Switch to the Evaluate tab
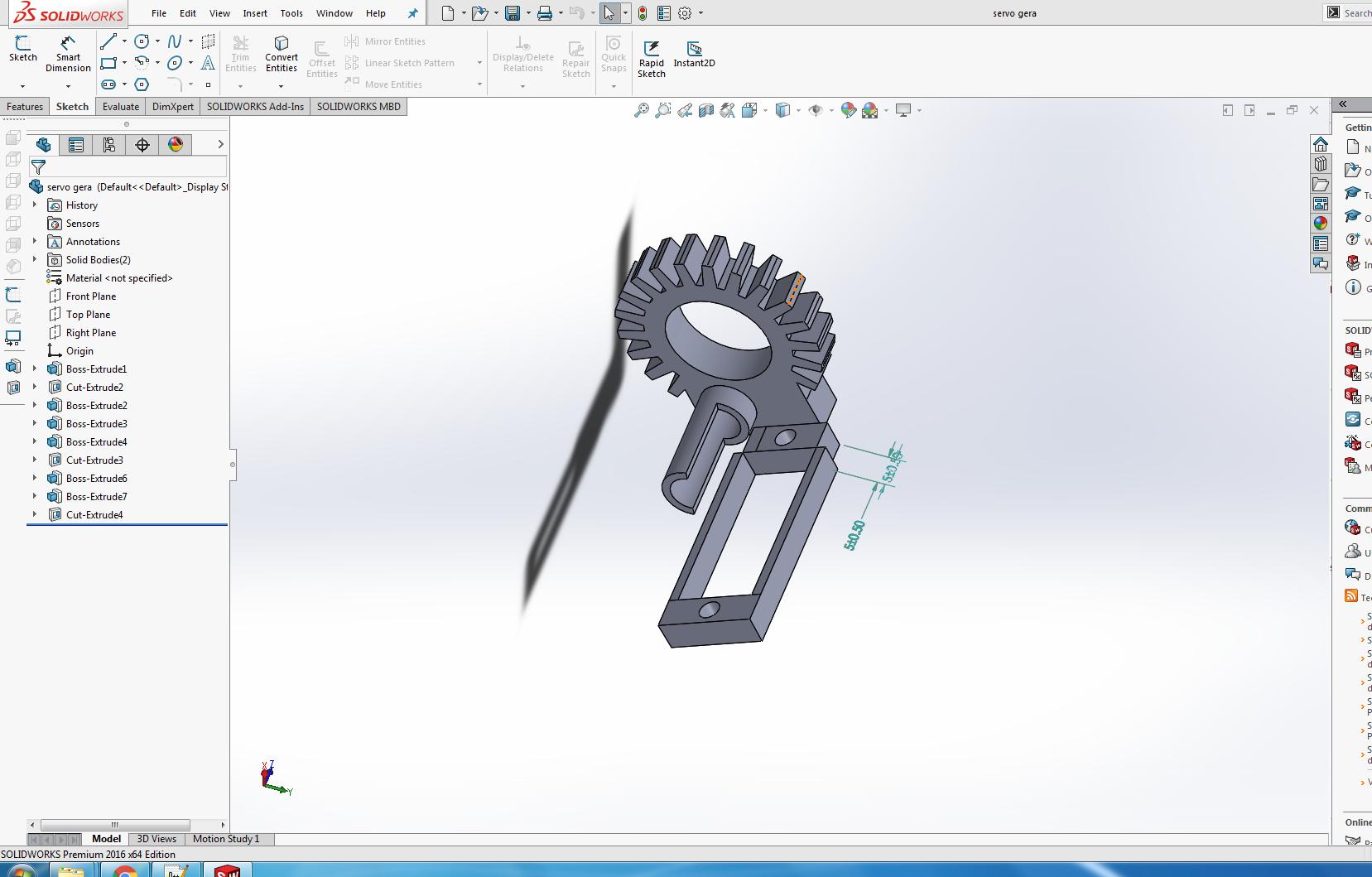The height and width of the screenshot is (877, 1372). tap(121, 107)
